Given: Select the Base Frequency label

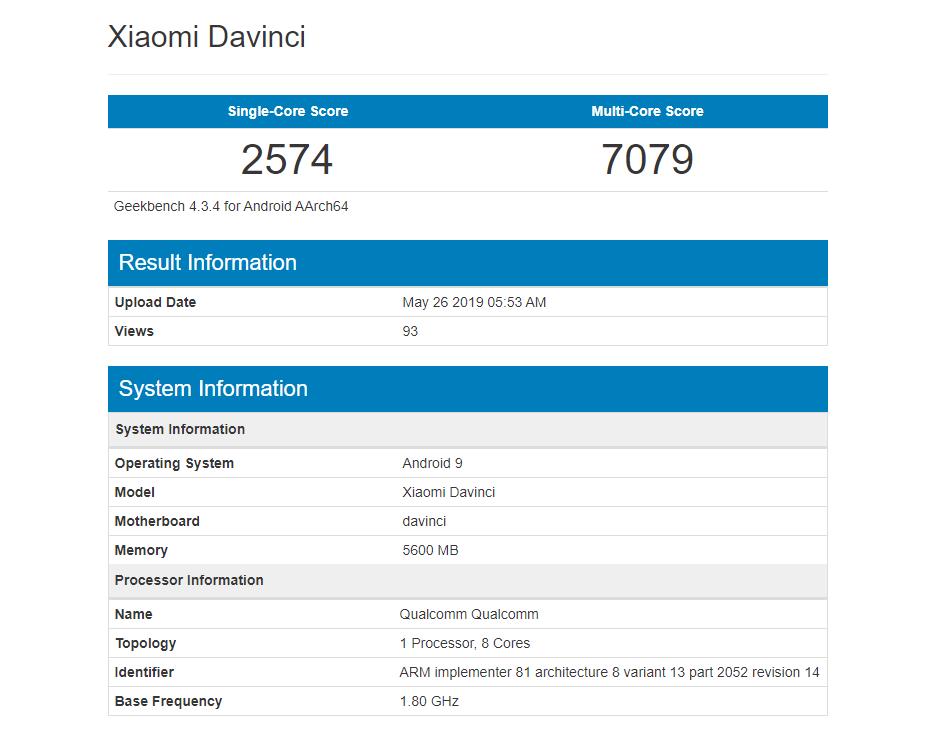Looking at the screenshot, I should click(168, 701).
